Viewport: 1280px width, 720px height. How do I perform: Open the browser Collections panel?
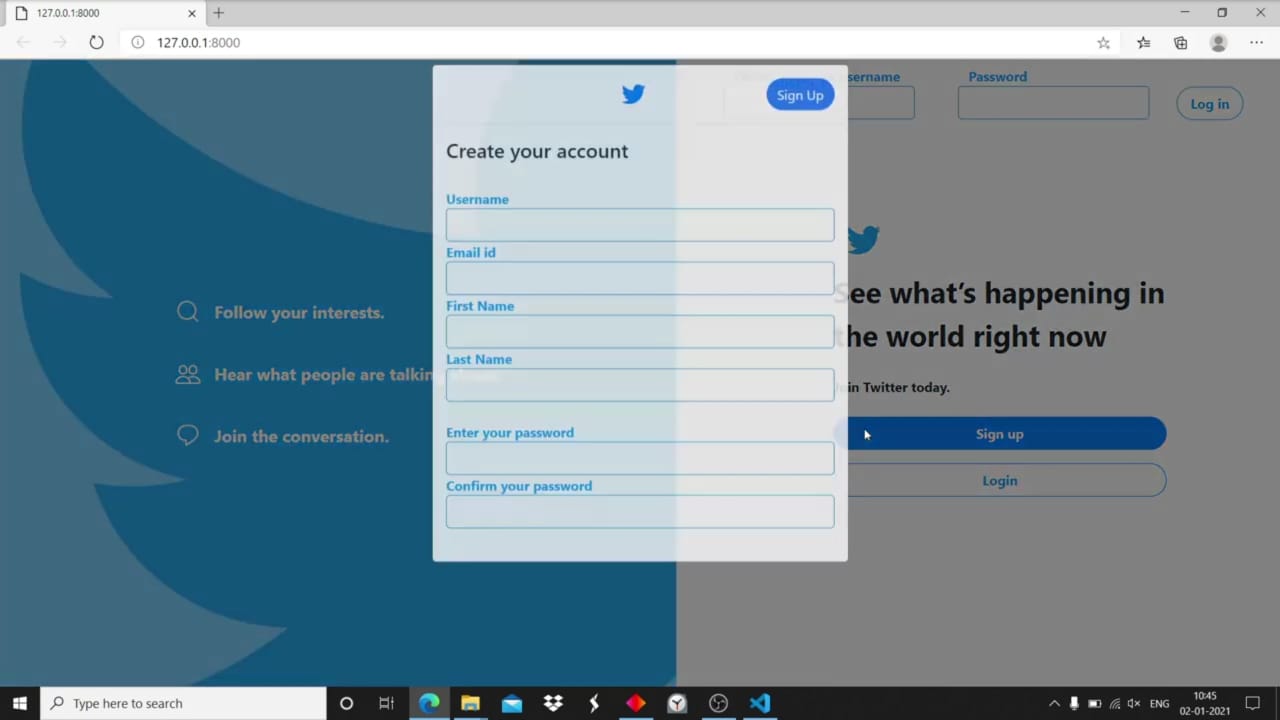[1181, 42]
